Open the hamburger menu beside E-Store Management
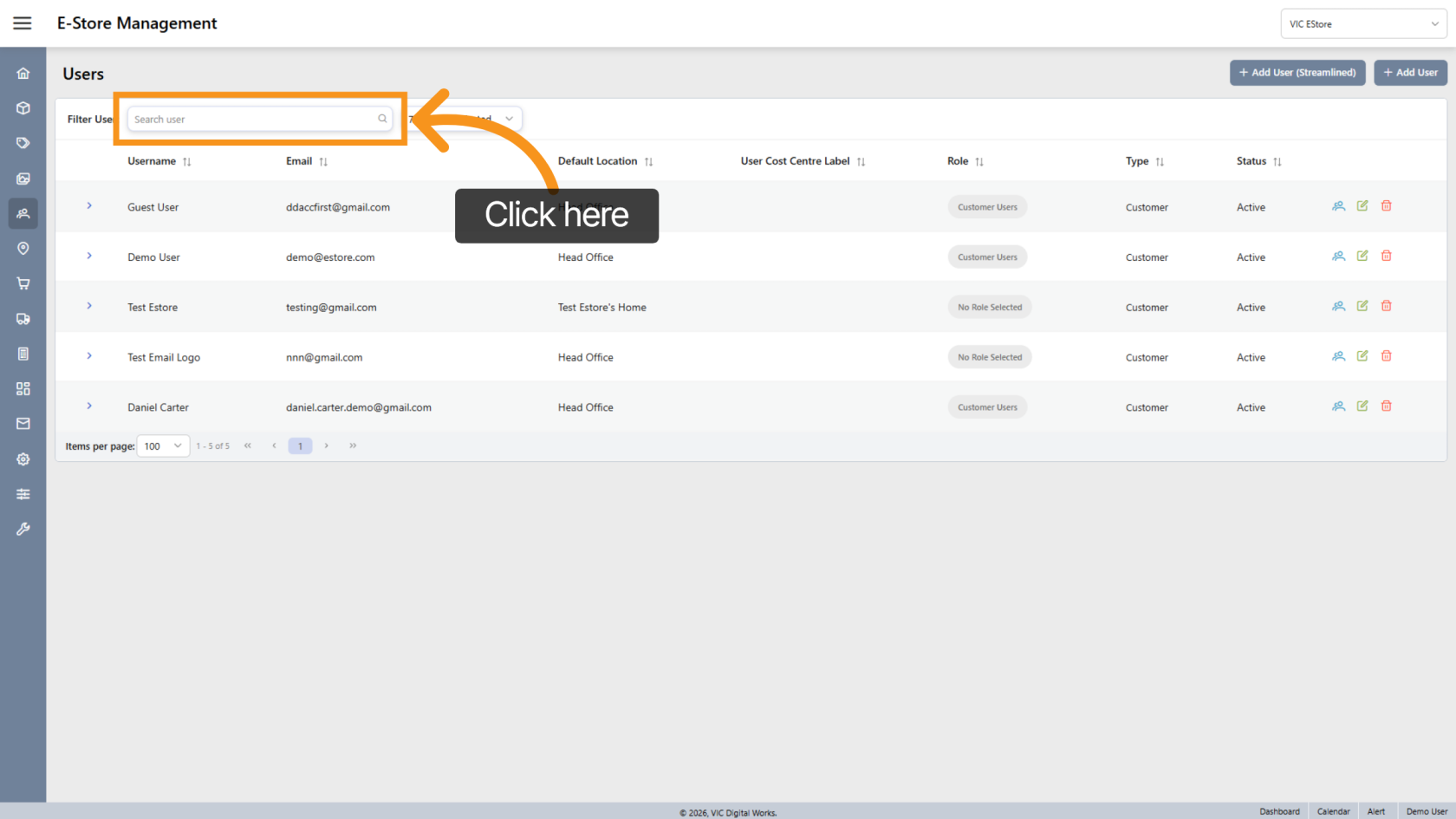The image size is (1456, 819). click(23, 23)
